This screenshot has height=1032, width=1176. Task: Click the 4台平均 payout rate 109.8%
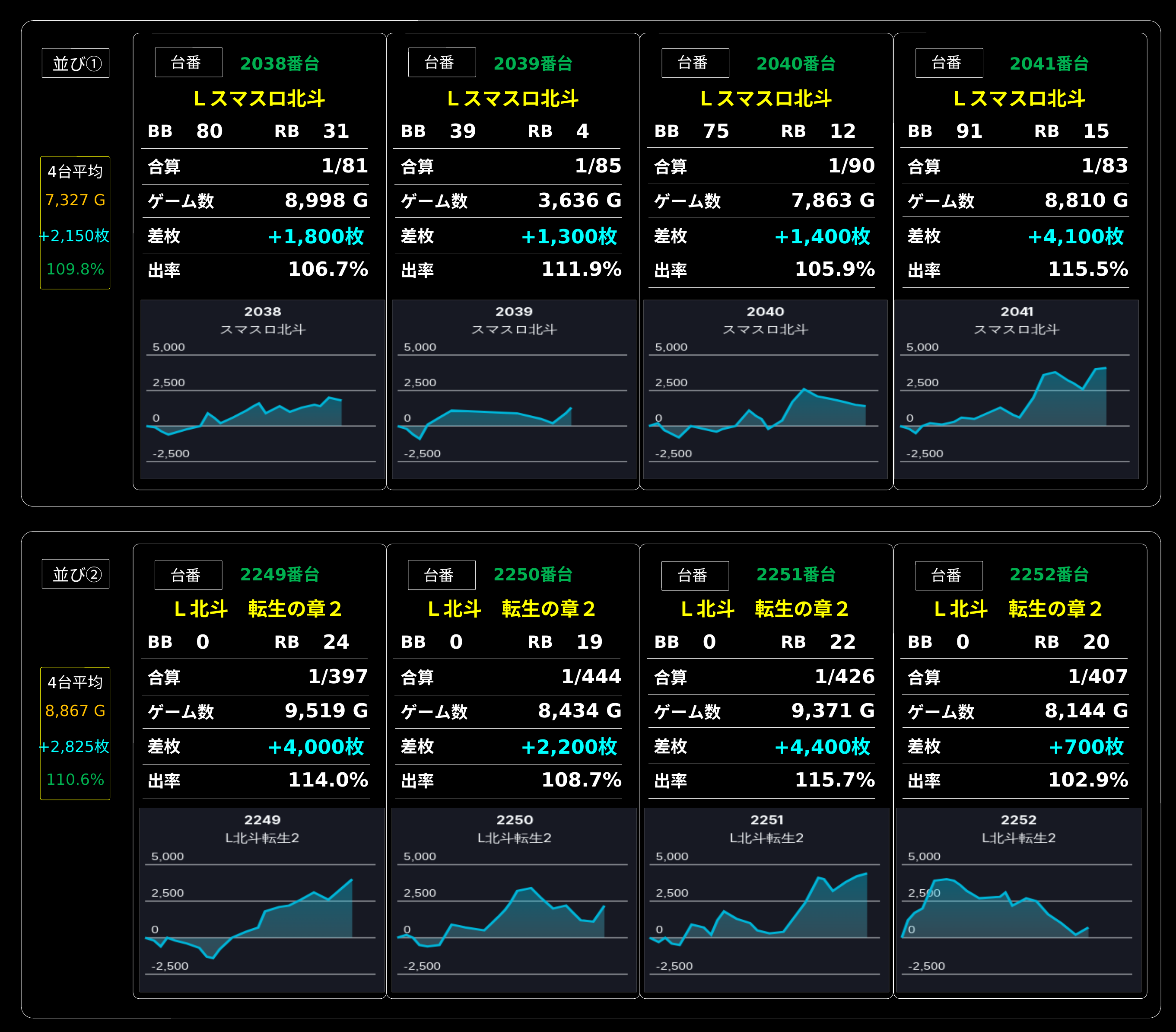[x=75, y=269]
